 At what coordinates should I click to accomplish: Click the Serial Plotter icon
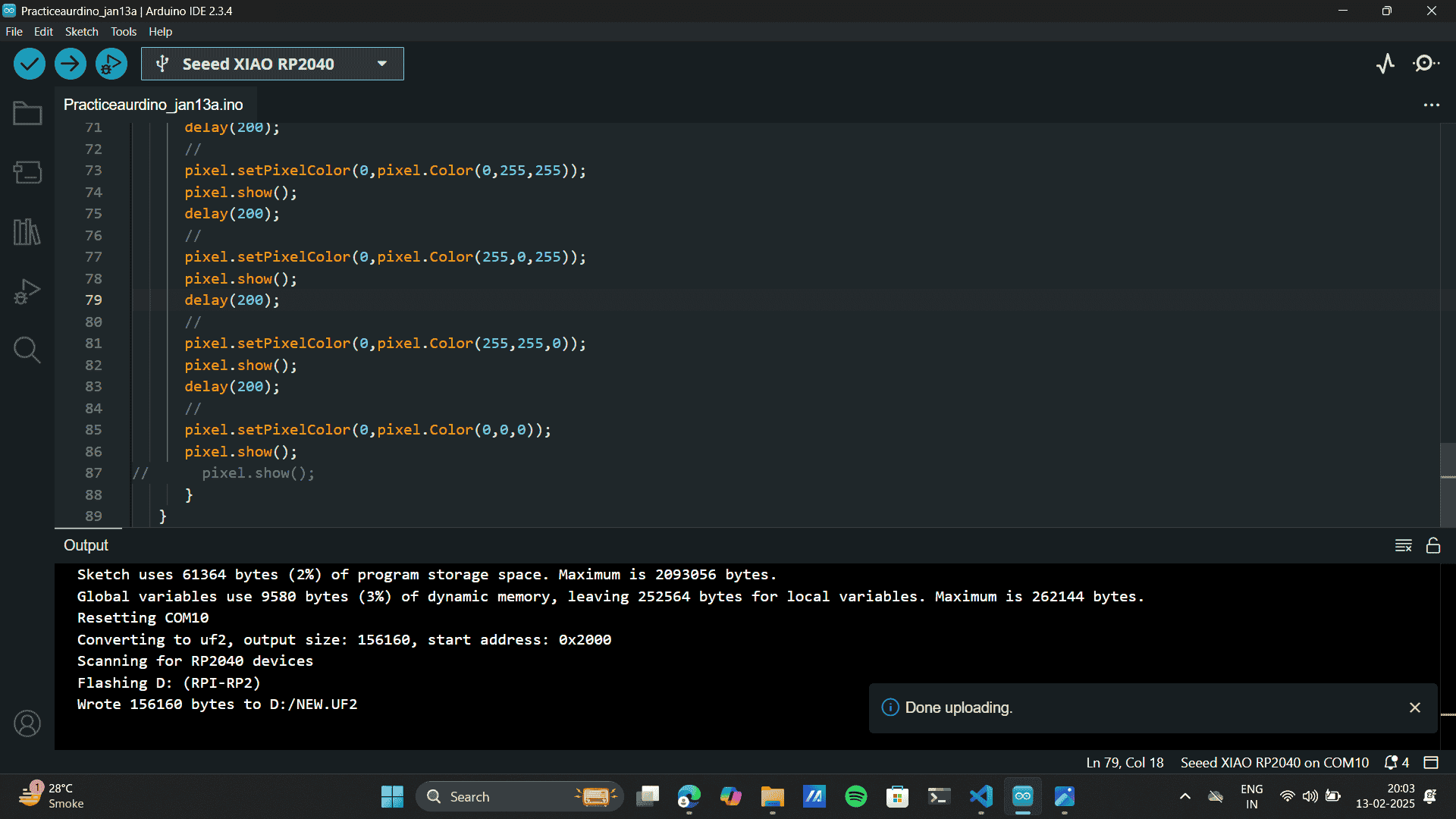(1385, 63)
